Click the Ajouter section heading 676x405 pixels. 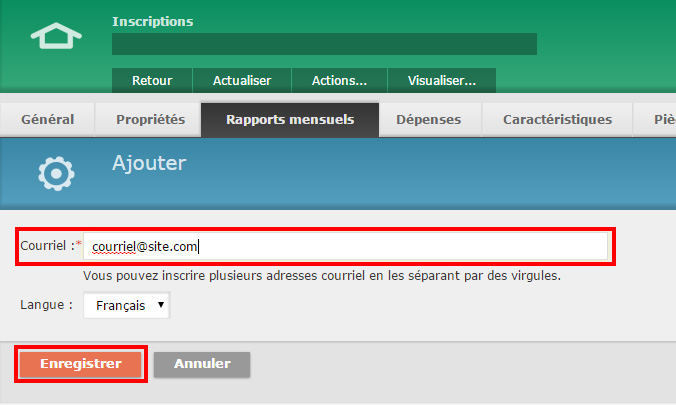(x=149, y=162)
